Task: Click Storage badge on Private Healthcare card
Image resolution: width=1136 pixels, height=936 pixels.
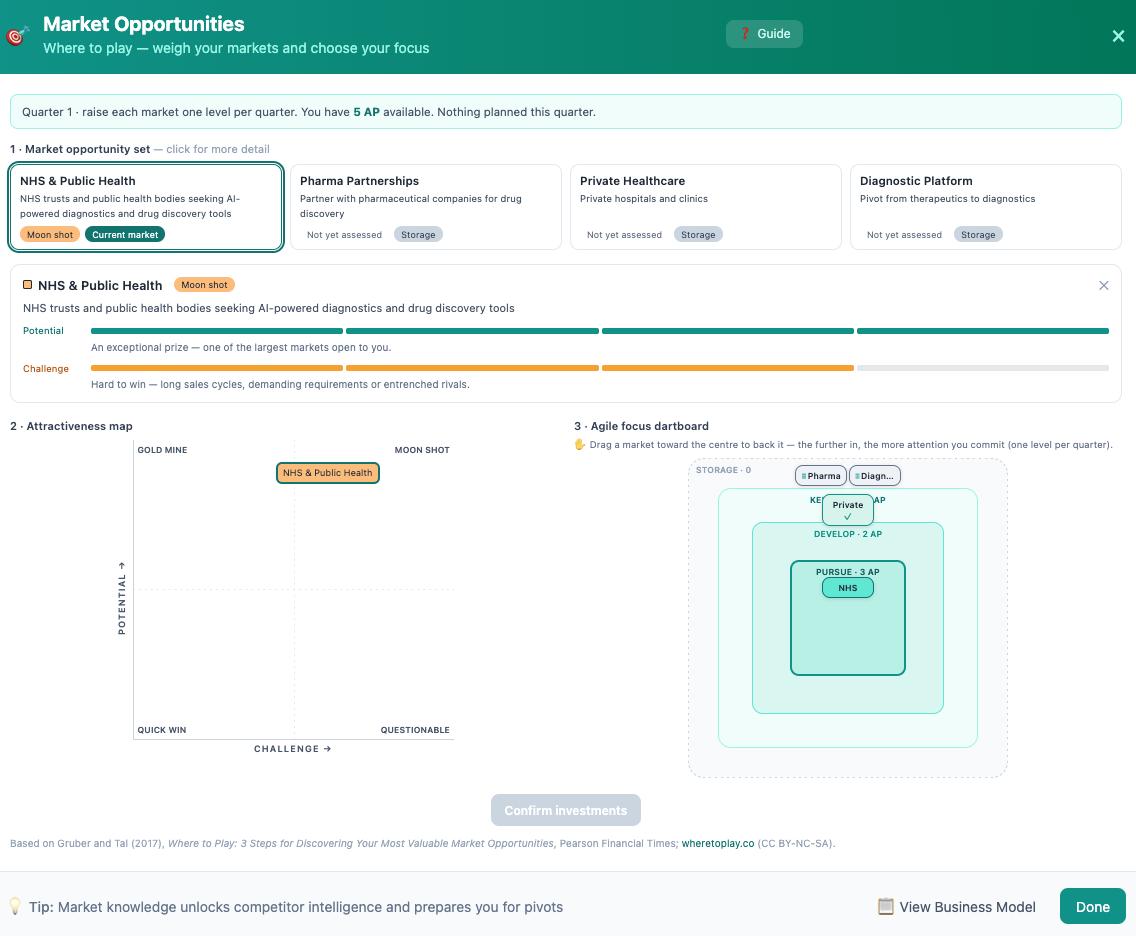Action: point(698,235)
